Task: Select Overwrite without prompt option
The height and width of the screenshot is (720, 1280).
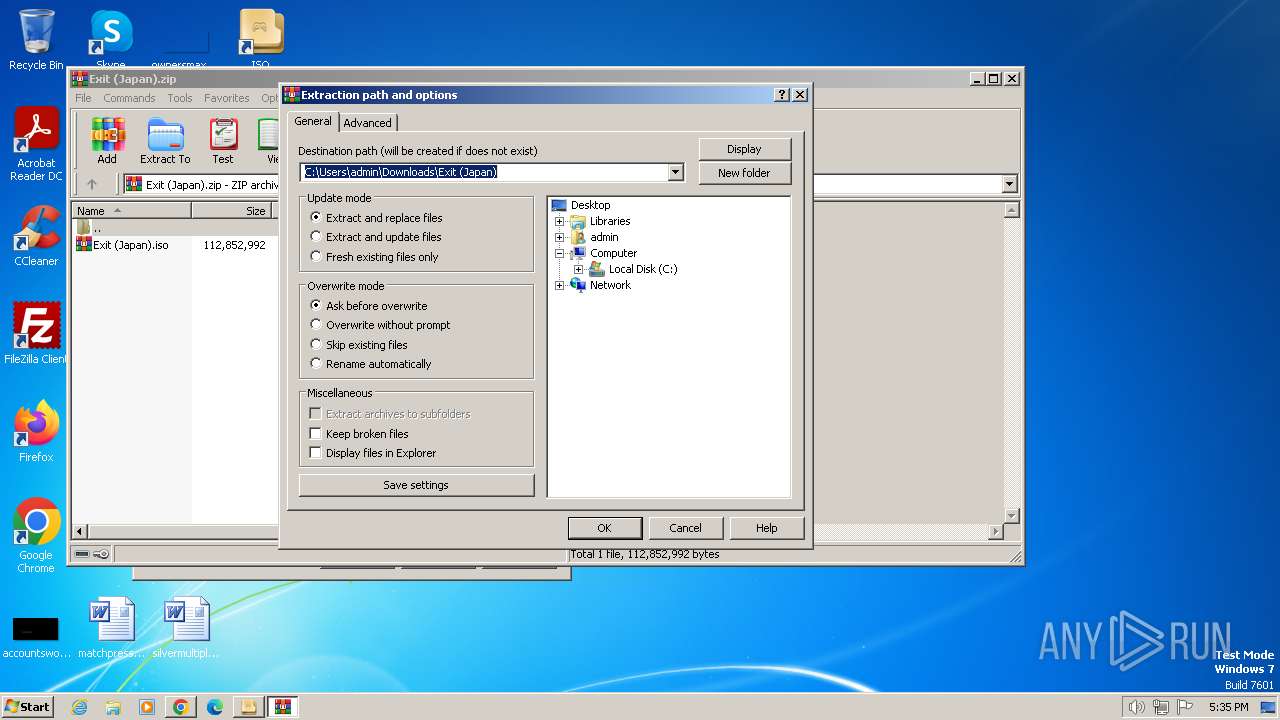Action: 380,325
